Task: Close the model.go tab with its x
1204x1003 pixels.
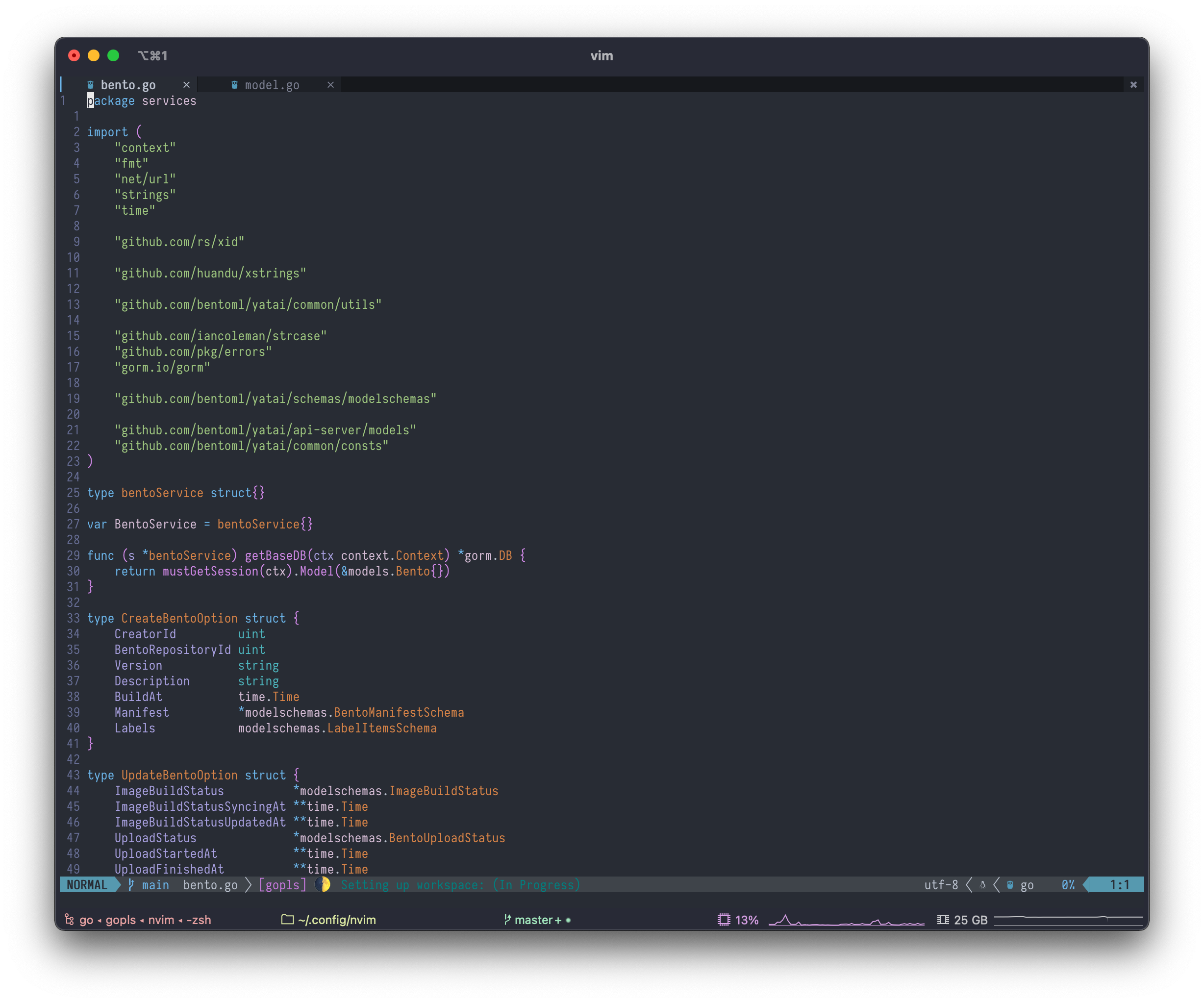Action: click(331, 84)
